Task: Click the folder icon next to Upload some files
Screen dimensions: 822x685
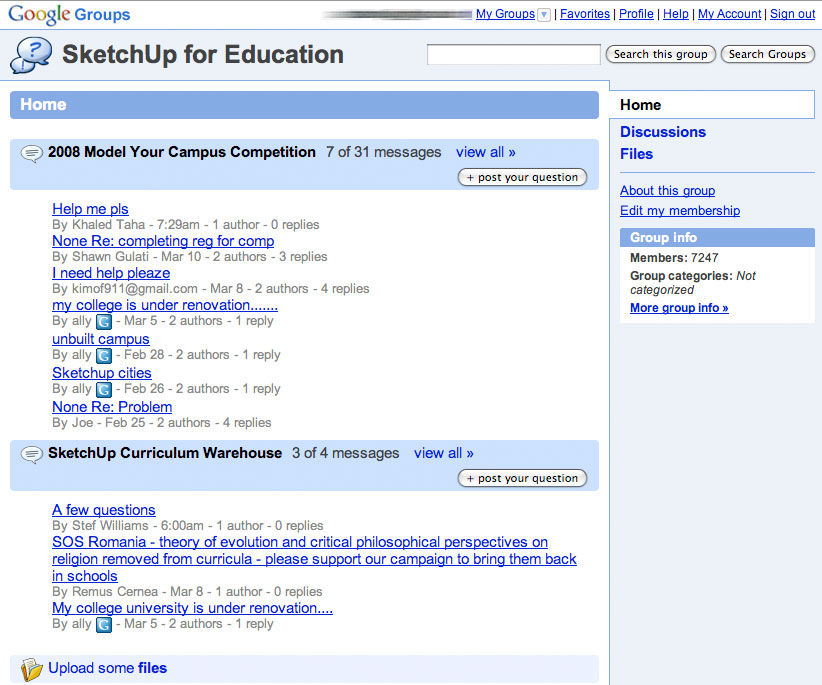Action: coord(32,668)
